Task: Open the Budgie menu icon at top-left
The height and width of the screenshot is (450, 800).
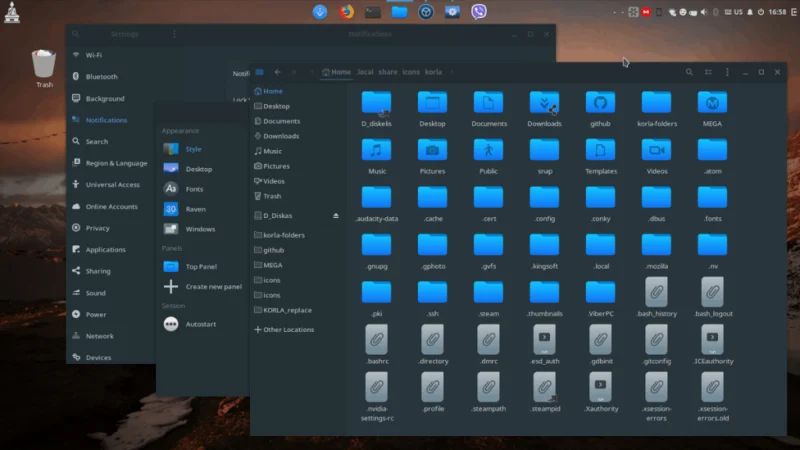Action: (12, 12)
